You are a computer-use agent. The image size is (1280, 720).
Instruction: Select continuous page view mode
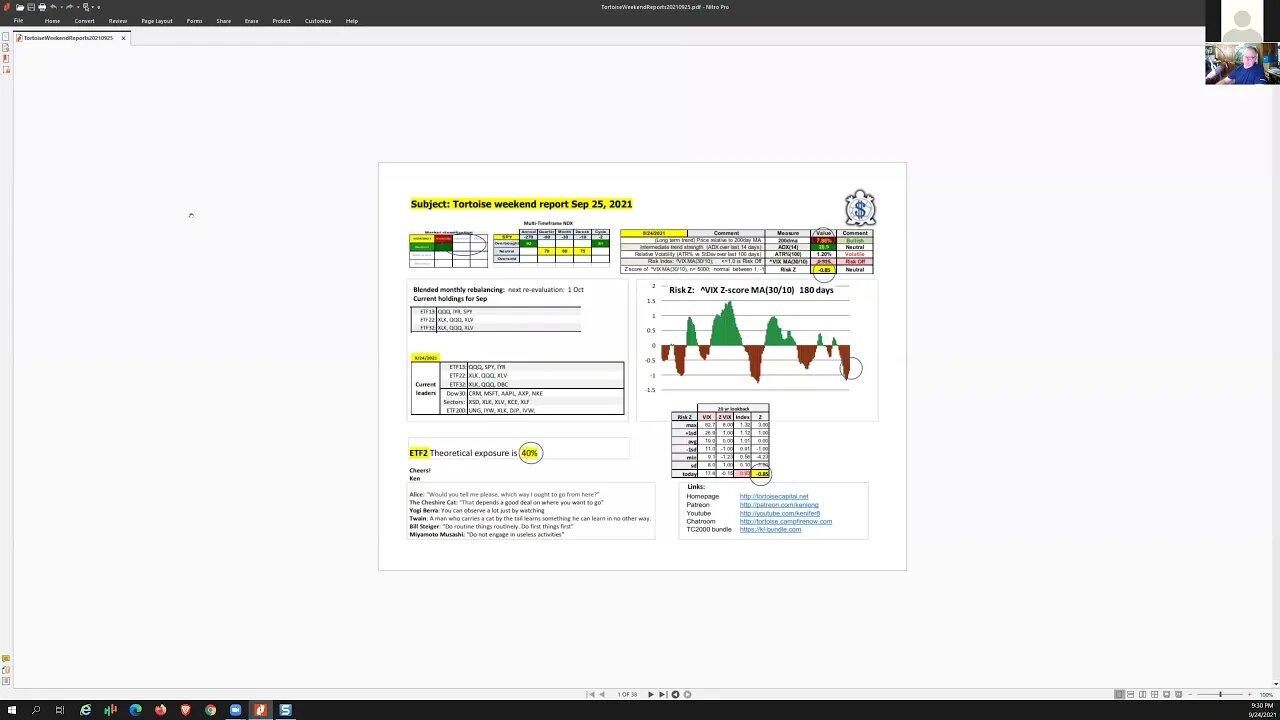pyautogui.click(x=1130, y=694)
